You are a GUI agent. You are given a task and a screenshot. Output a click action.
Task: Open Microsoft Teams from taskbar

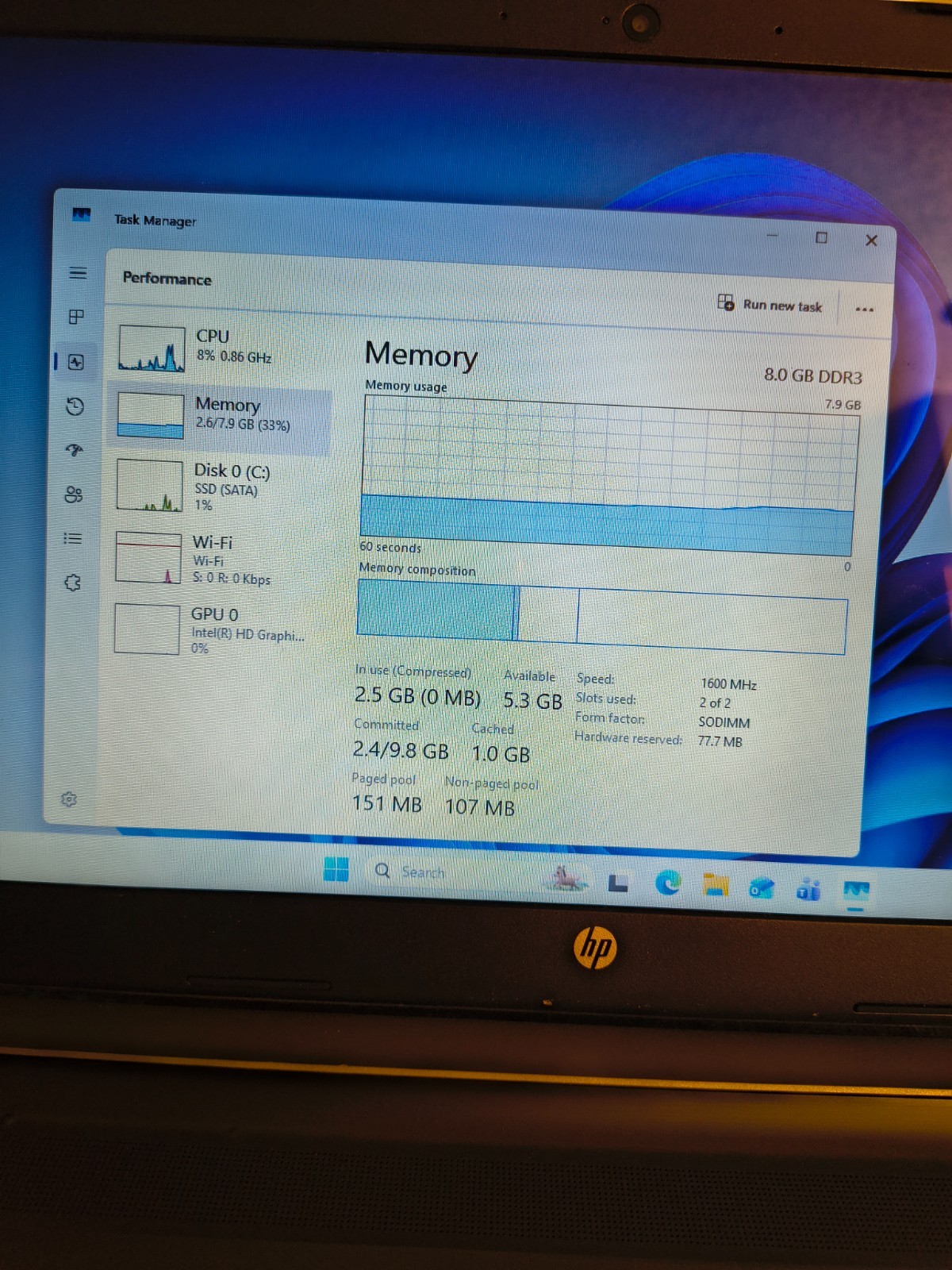808,890
